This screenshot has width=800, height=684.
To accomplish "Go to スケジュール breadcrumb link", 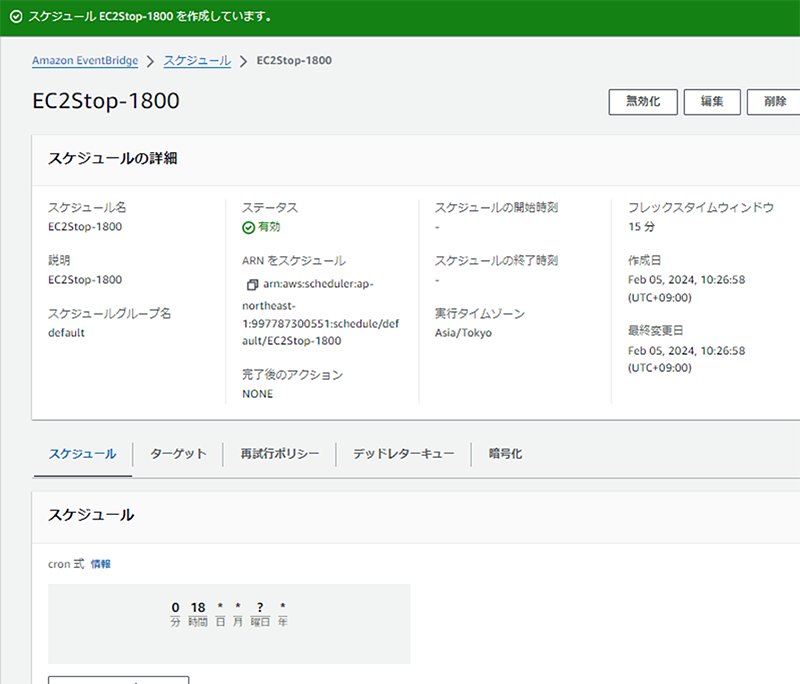I will [197, 61].
